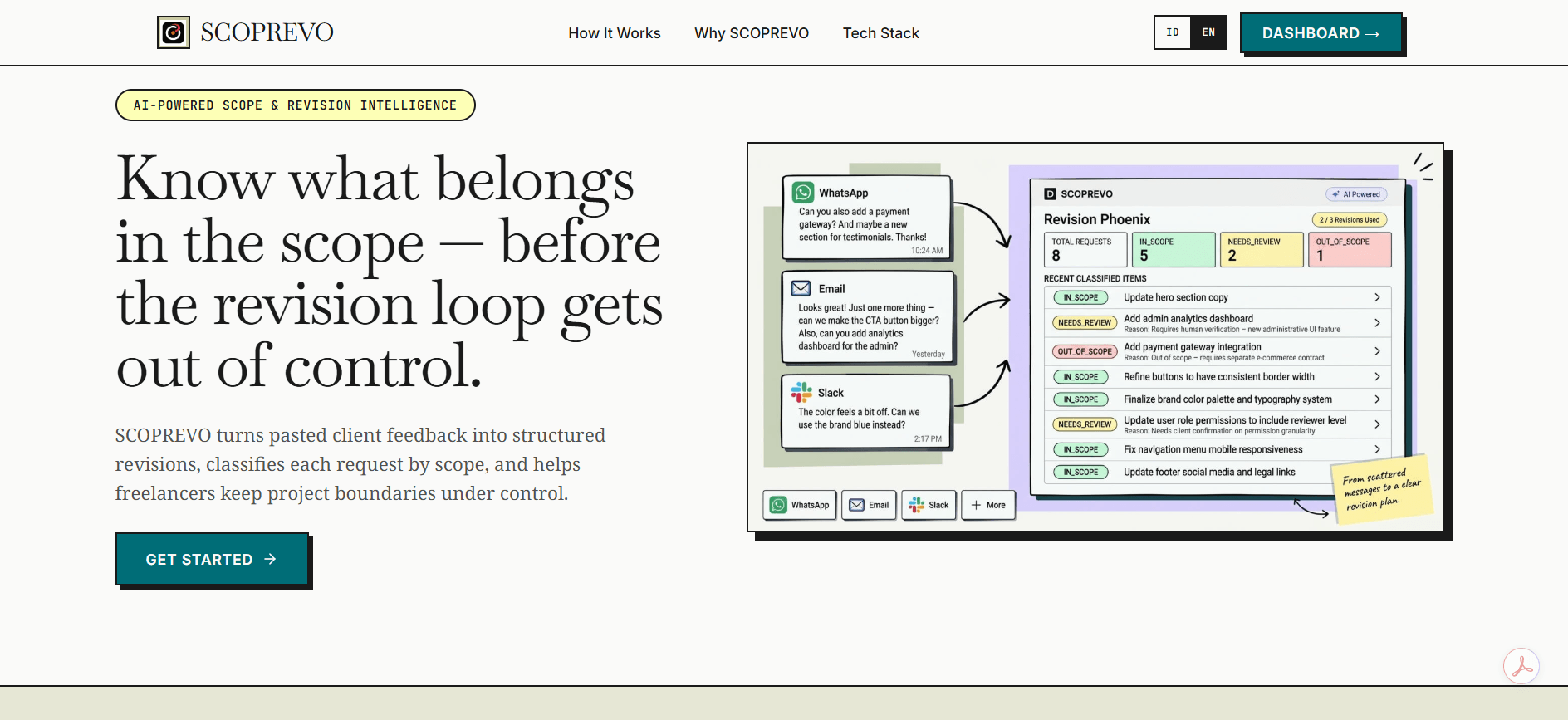This screenshot has width=1568, height=720.
Task: Expand the "Refine buttons" row chevron
Action: (1377, 377)
